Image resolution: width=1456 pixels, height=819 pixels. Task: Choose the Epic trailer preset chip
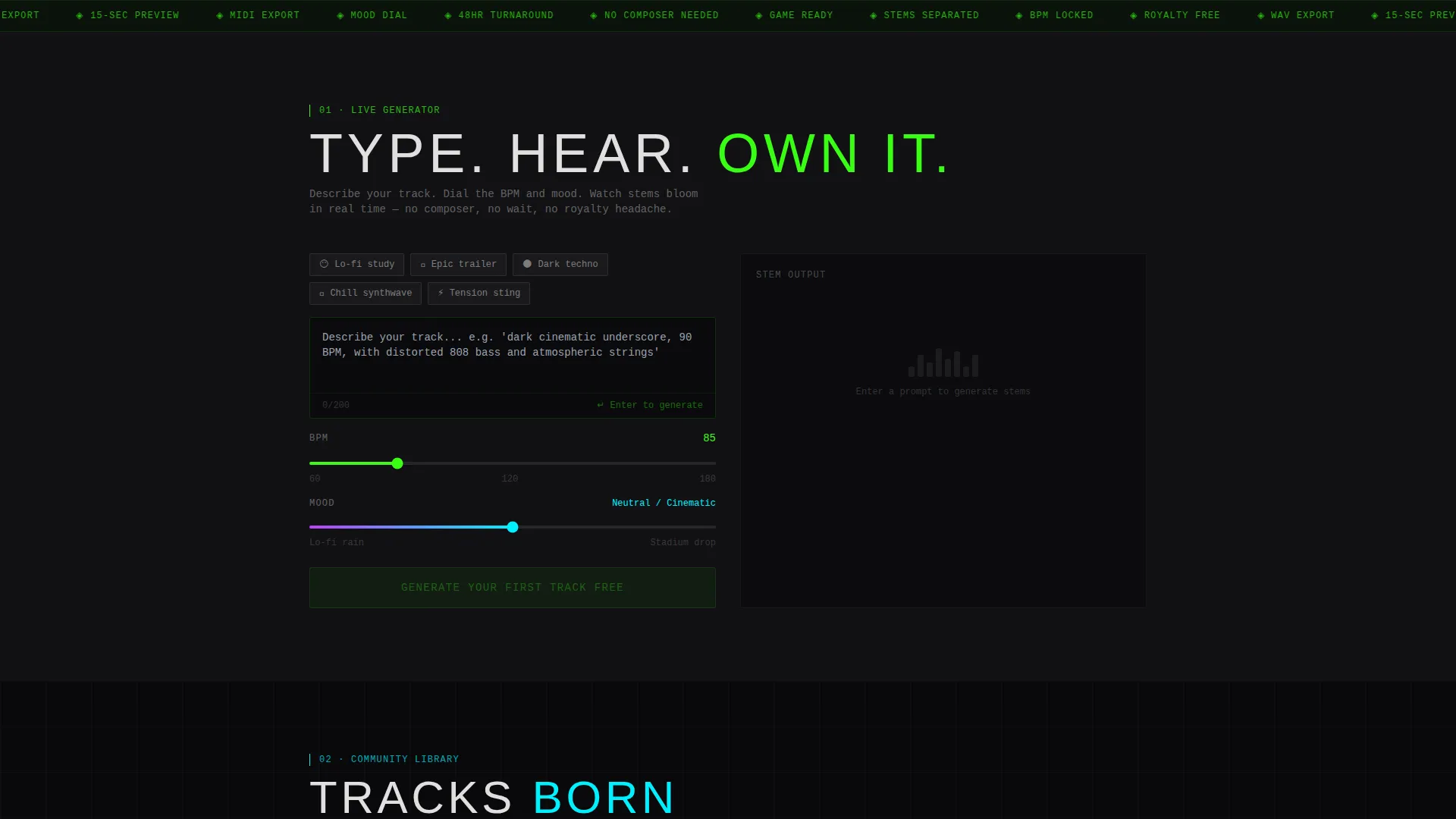pyautogui.click(x=458, y=264)
